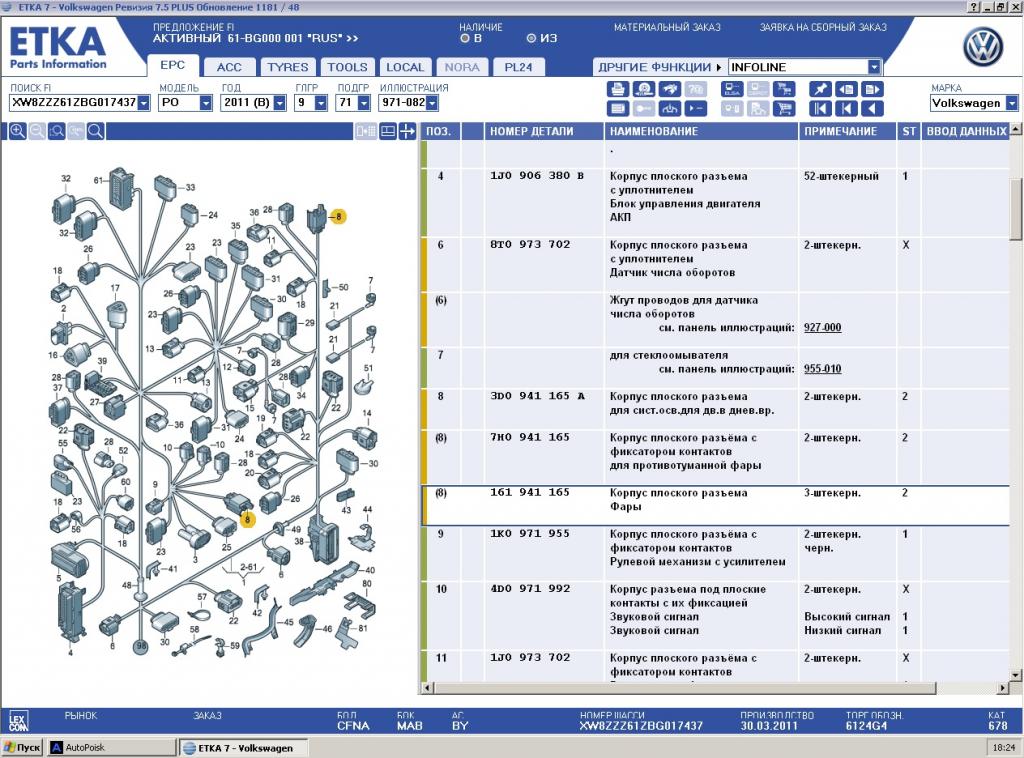Image resolution: width=1024 pixels, height=758 pixels.
Task: Click the LEX COM status bar icon
Action: (x=18, y=721)
